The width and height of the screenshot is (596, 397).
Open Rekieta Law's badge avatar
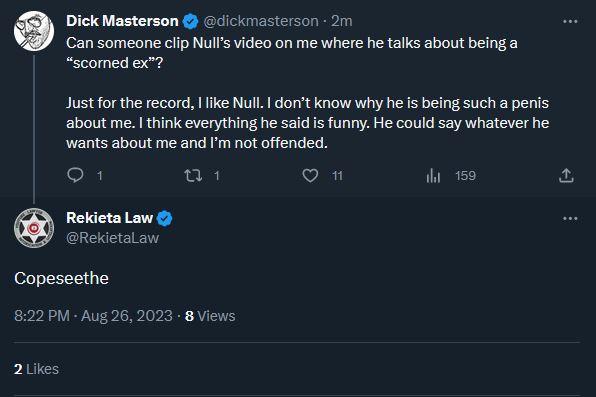click(34, 228)
